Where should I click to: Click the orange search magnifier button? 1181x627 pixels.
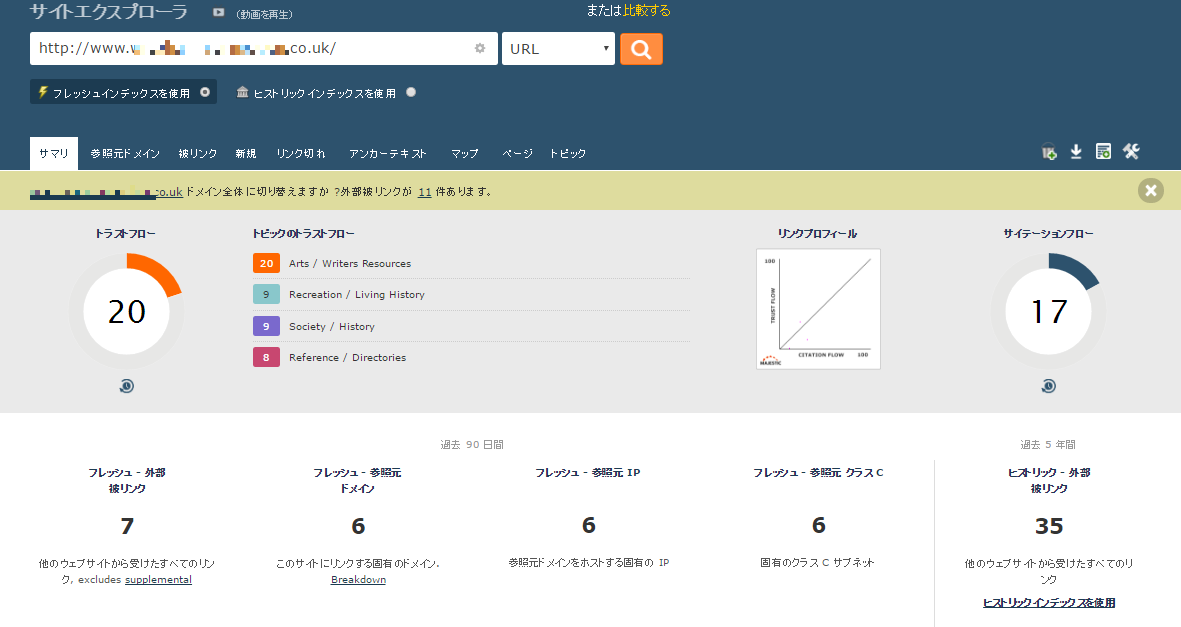pos(641,49)
